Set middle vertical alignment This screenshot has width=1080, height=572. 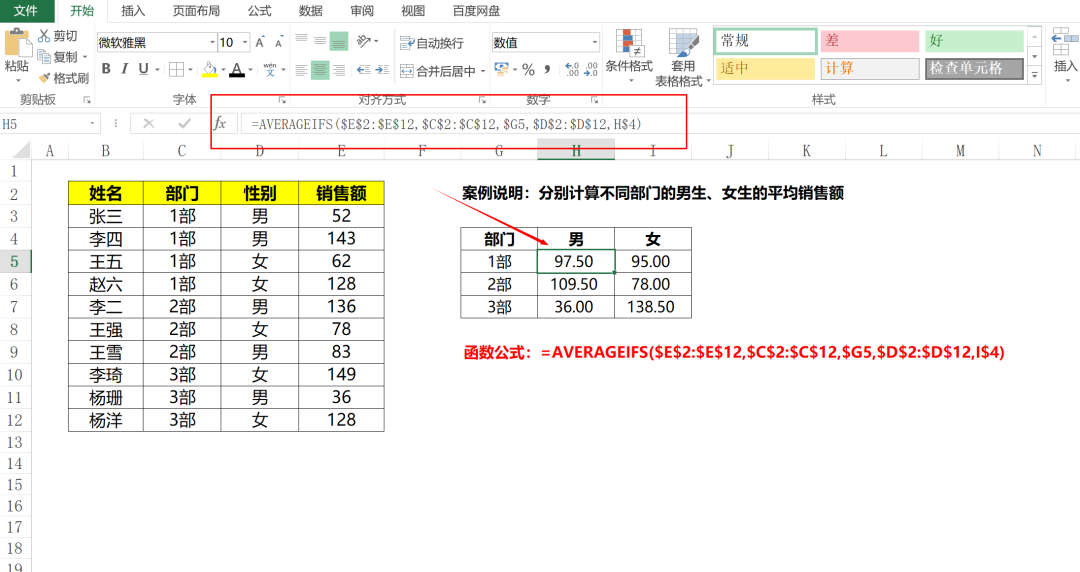click(x=320, y=41)
